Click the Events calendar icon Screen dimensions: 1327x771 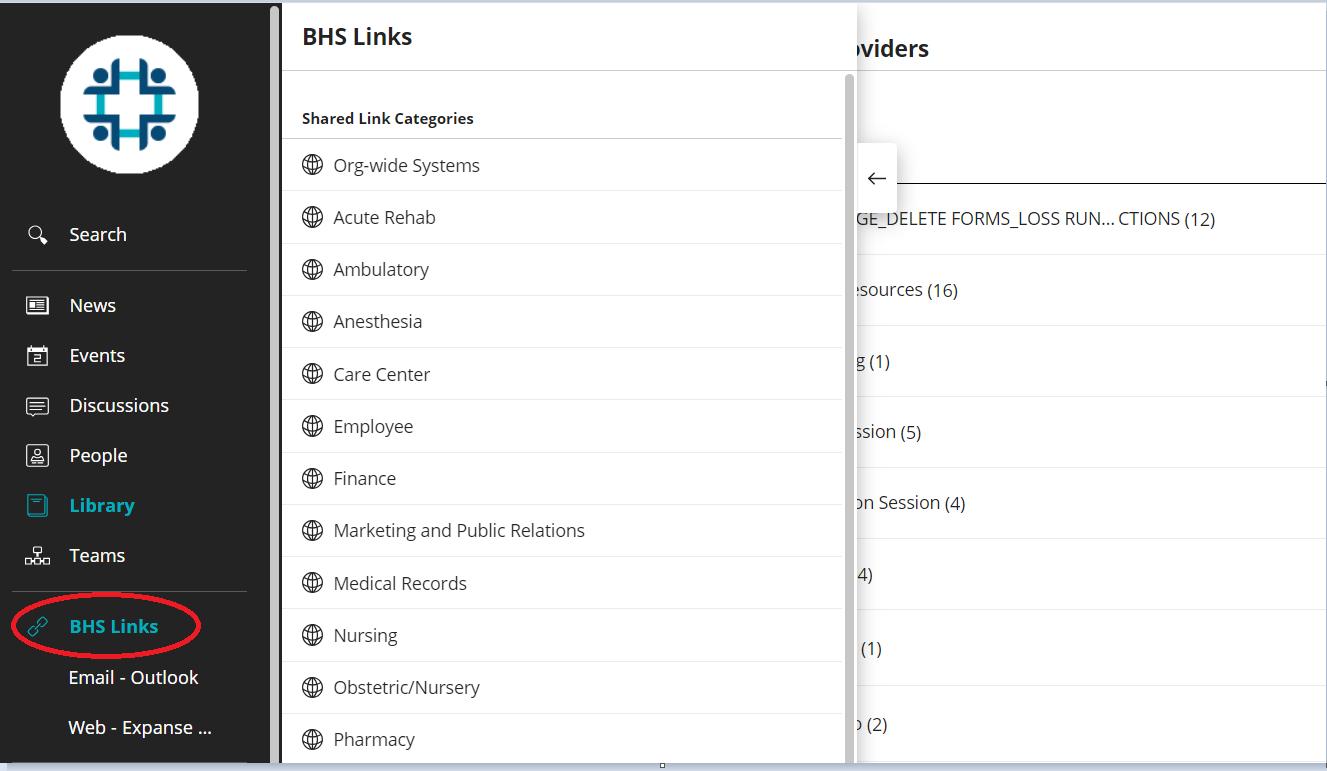[x=37, y=356]
